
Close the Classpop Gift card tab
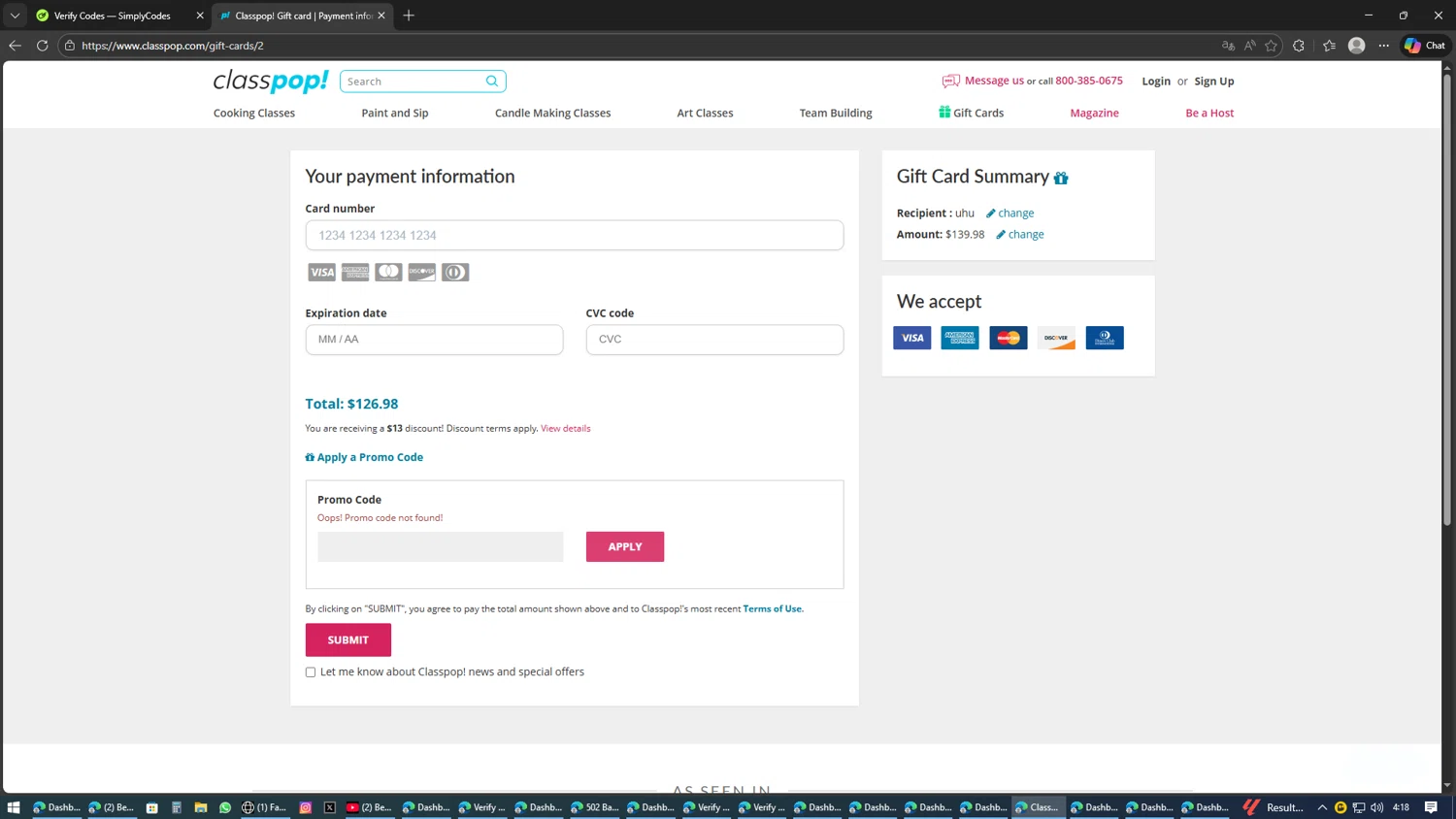pyautogui.click(x=381, y=16)
